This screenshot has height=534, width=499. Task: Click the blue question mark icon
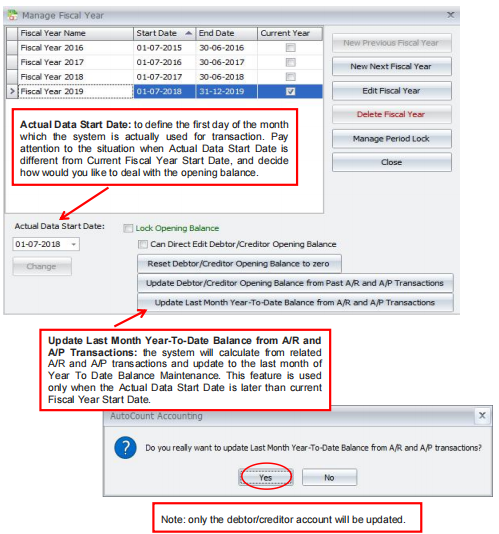pyautogui.click(x=125, y=447)
